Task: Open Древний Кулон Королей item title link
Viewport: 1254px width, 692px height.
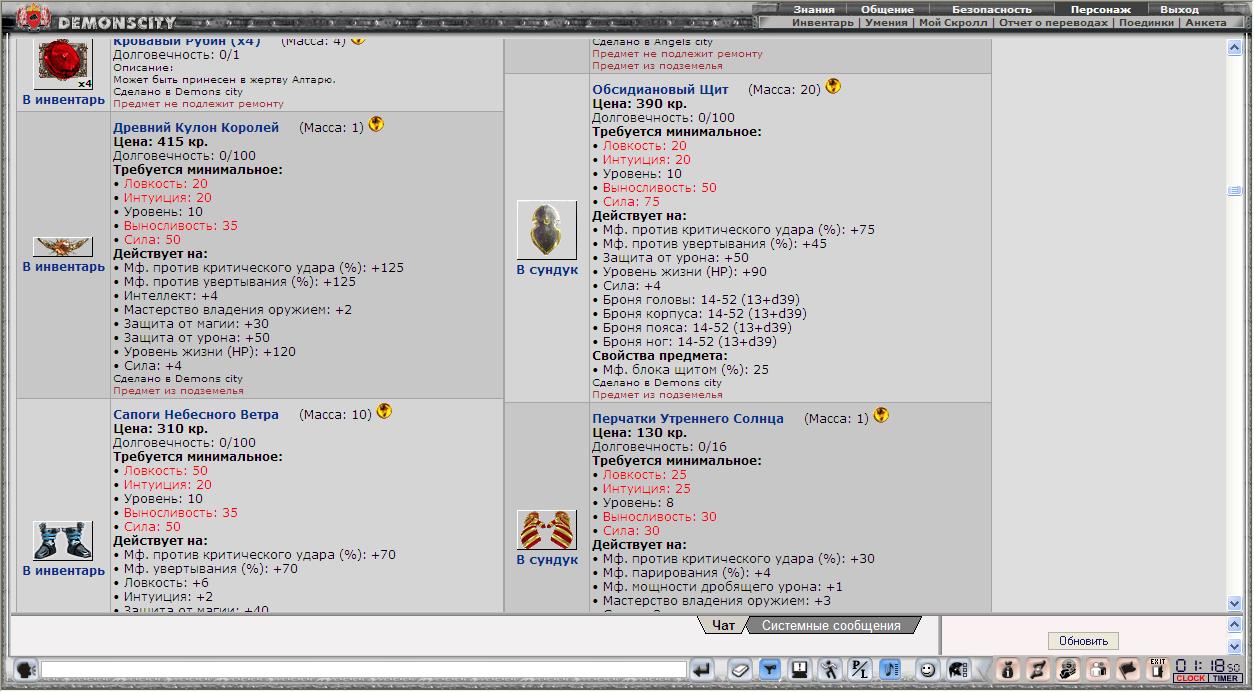Action: (x=196, y=128)
